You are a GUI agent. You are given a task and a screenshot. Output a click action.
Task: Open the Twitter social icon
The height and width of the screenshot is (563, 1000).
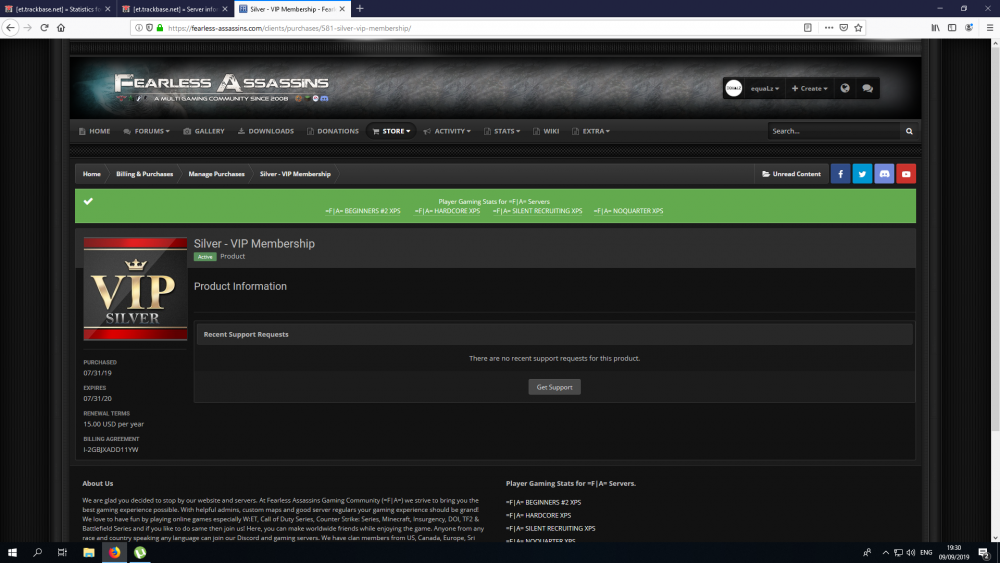coord(862,173)
